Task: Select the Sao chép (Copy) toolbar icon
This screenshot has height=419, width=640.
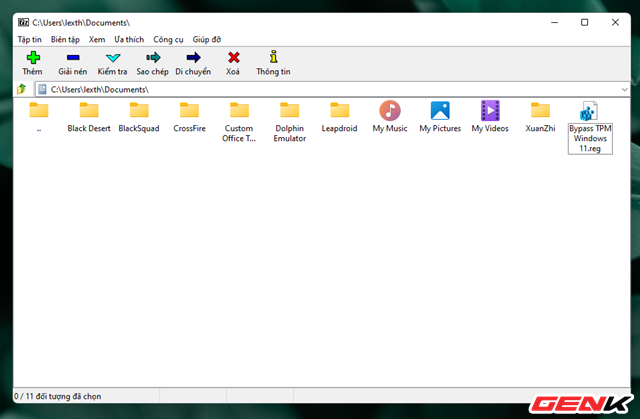Action: pos(153,58)
